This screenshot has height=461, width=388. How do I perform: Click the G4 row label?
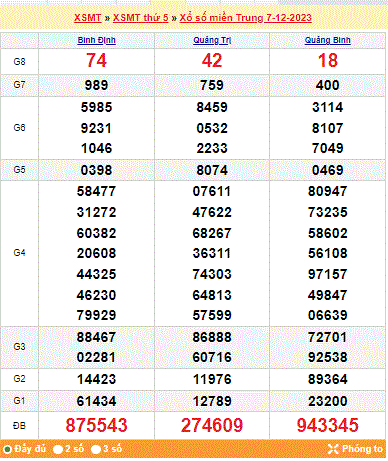point(19,253)
